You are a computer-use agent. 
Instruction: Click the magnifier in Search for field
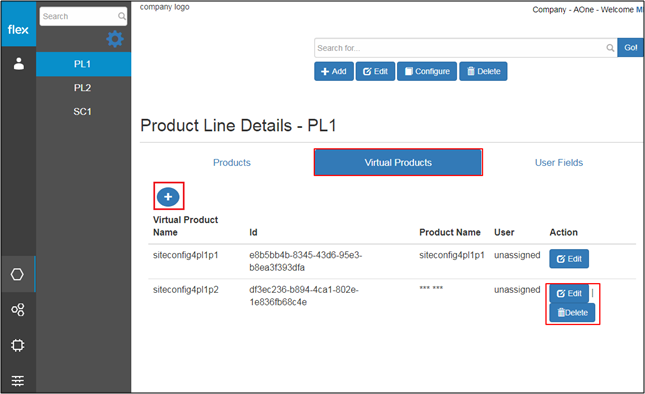(x=610, y=48)
